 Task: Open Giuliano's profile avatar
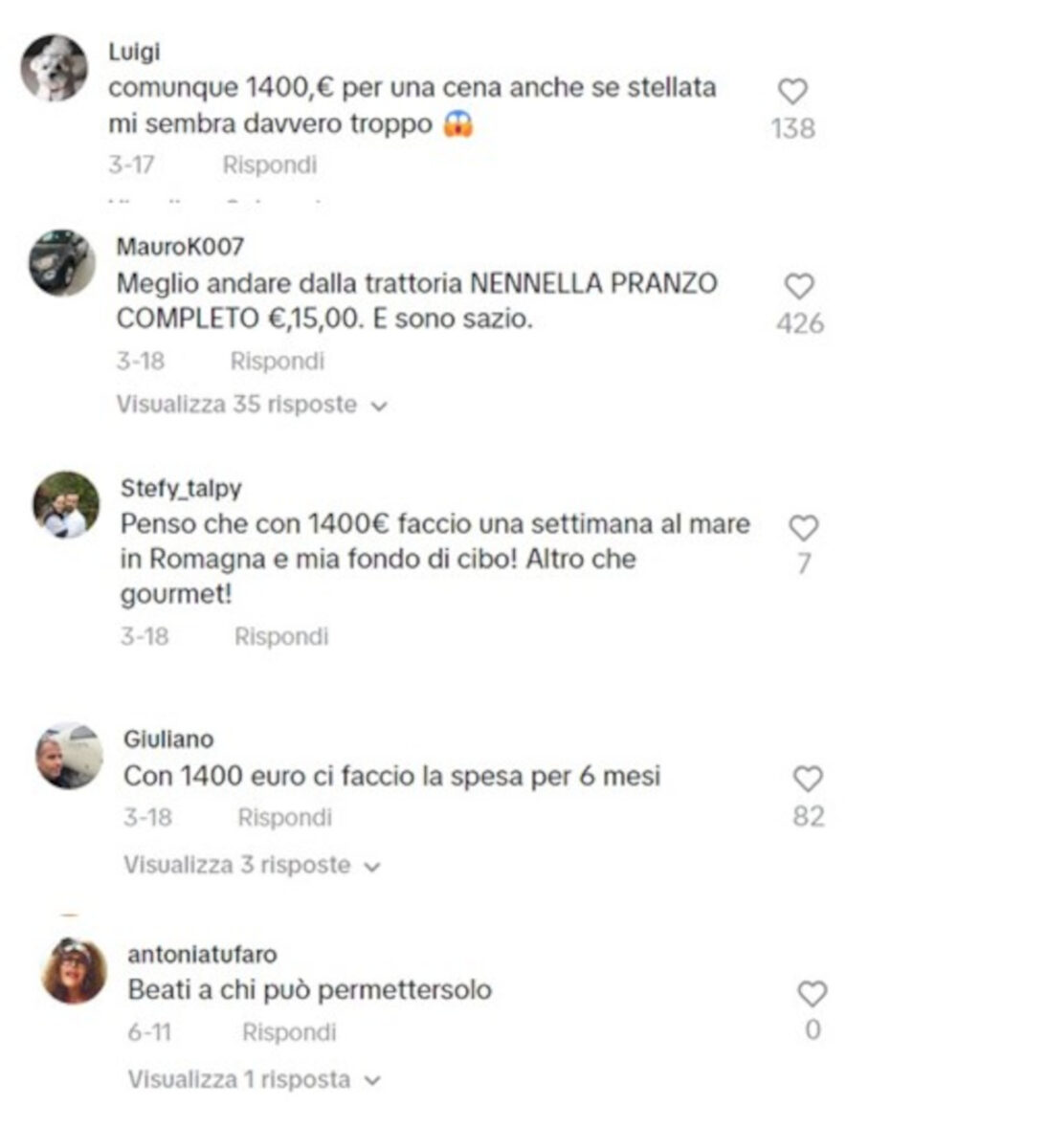(x=70, y=756)
